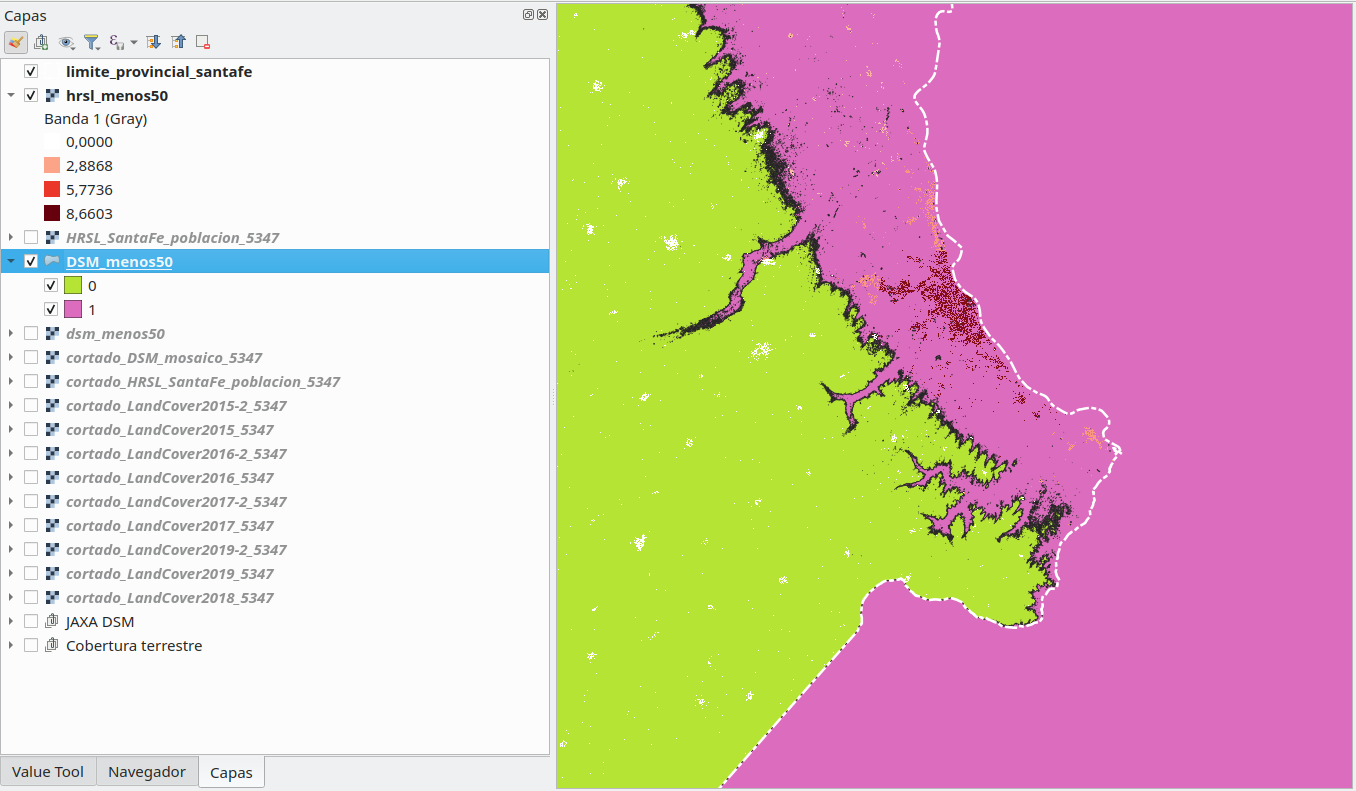Expand the JAXA DSM group
The image size is (1356, 791).
[11, 622]
